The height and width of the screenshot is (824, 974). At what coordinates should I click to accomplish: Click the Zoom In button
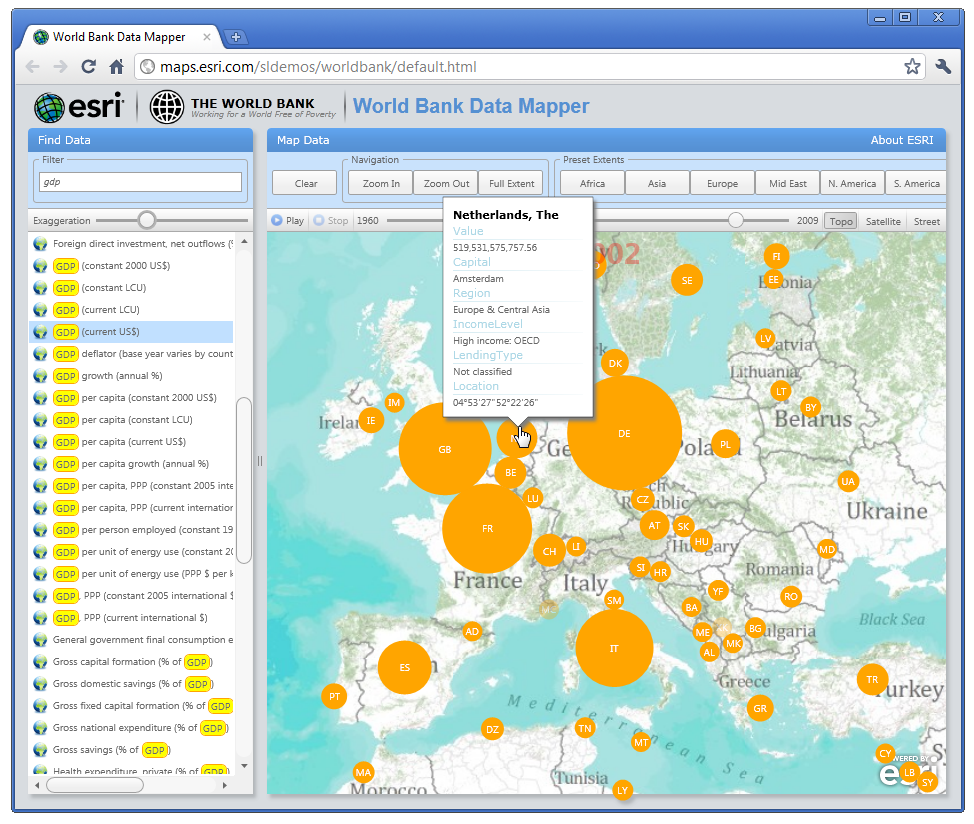click(x=381, y=183)
